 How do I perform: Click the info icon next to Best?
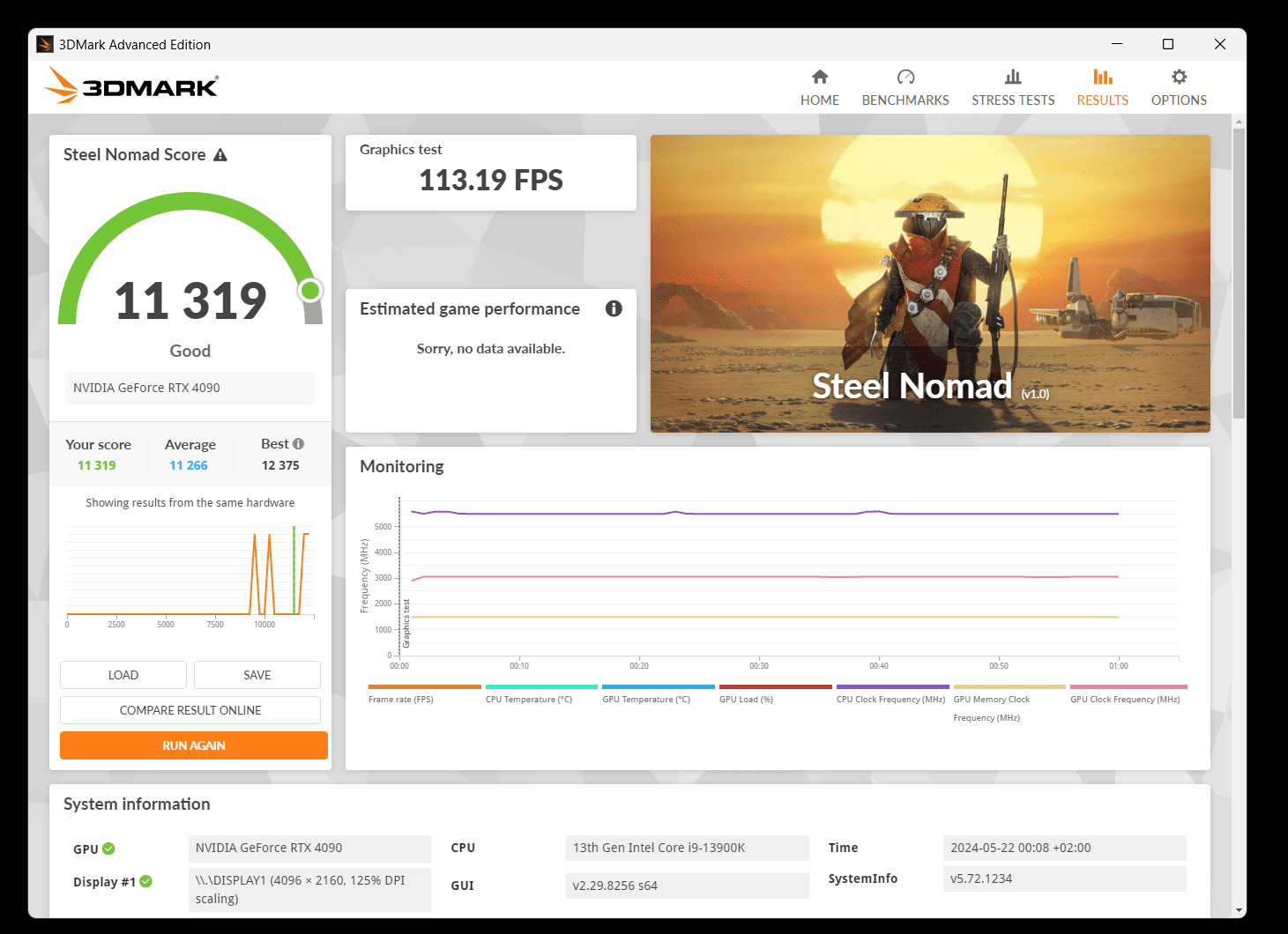point(298,444)
